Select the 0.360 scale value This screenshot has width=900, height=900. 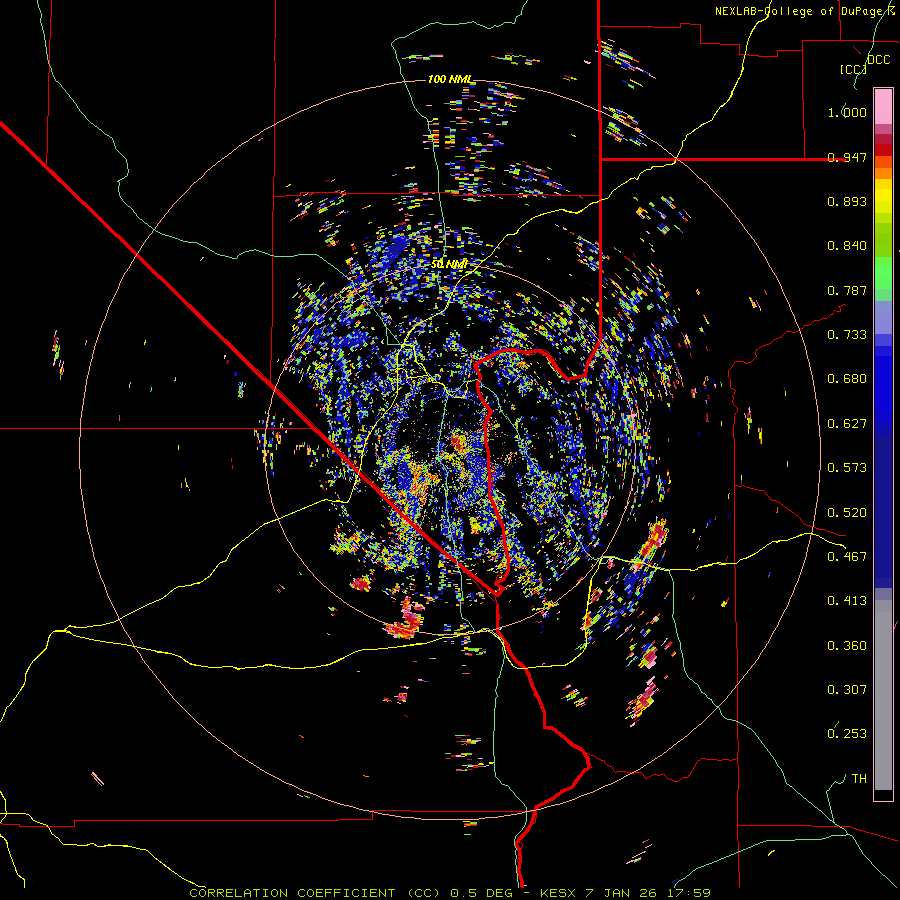[x=847, y=646]
